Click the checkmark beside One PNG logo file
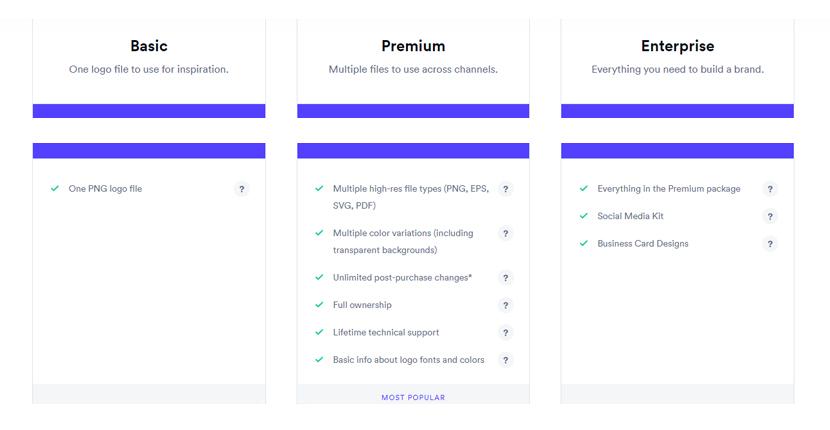Screen dimensions: 830x430 click(55, 189)
